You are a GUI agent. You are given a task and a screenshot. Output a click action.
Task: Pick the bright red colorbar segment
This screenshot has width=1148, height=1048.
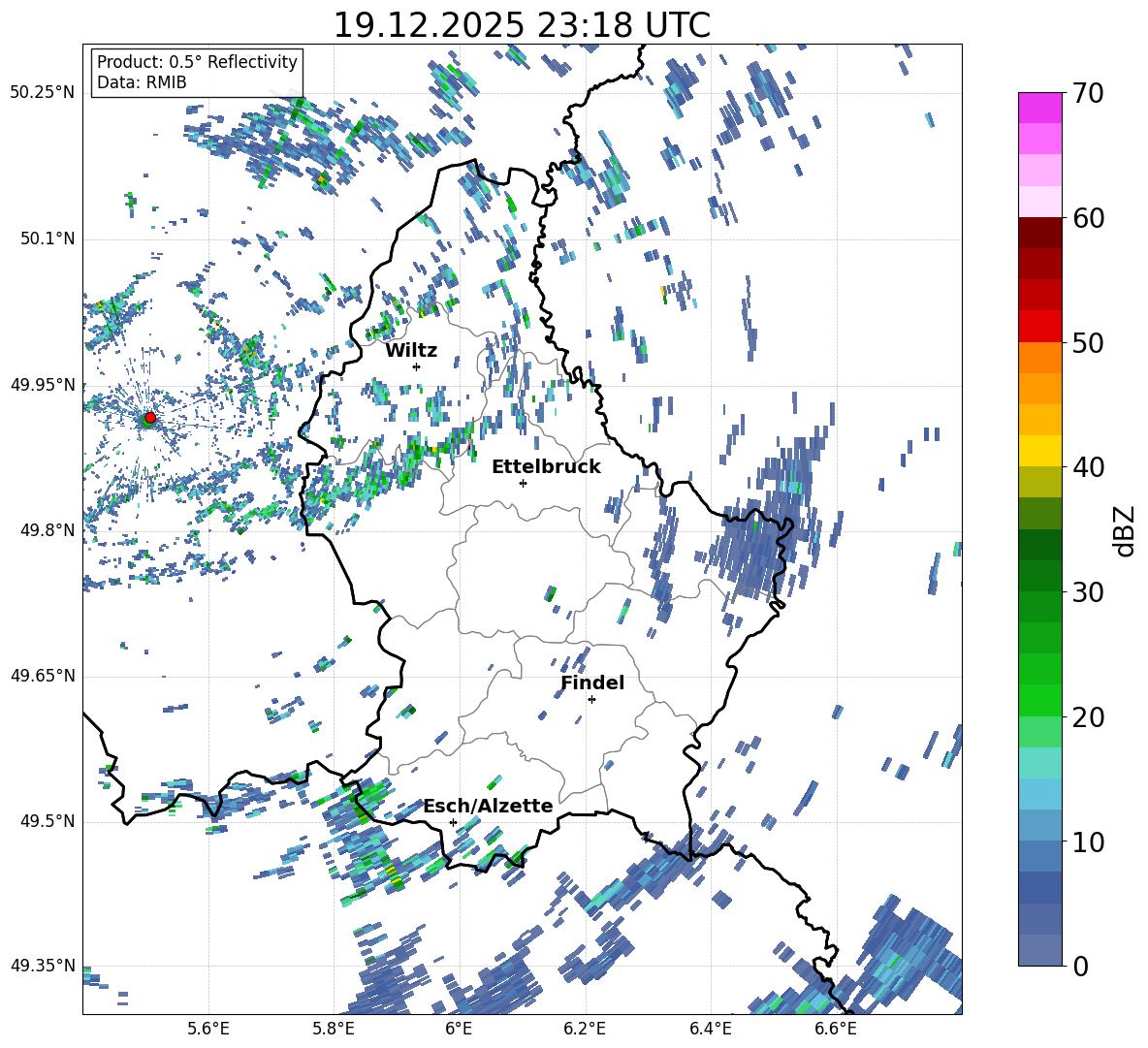coord(1039,326)
